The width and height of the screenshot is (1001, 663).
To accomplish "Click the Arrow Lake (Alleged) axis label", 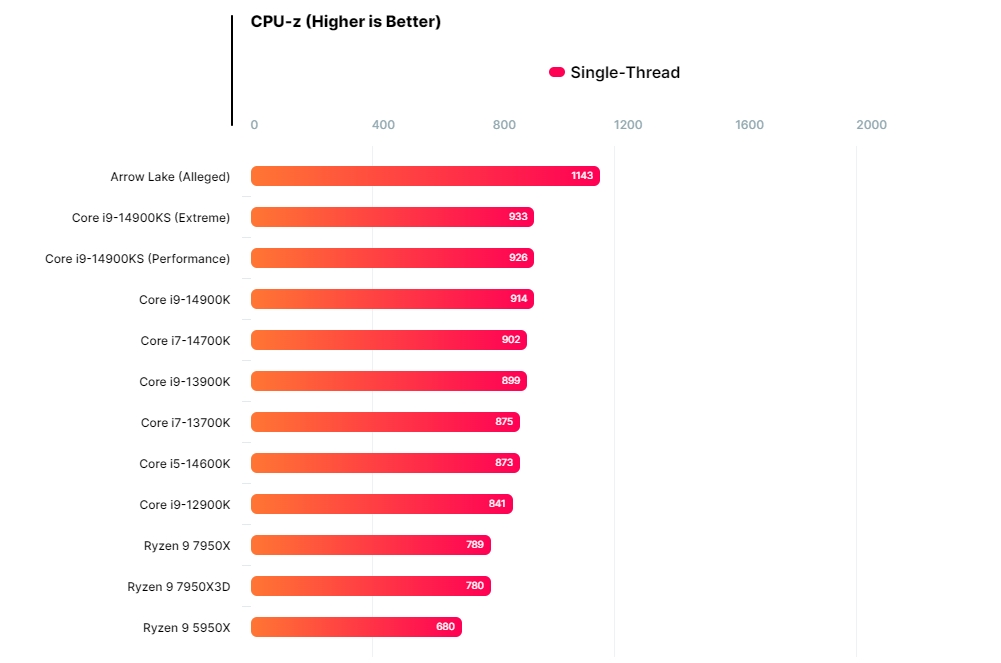I will (170, 177).
